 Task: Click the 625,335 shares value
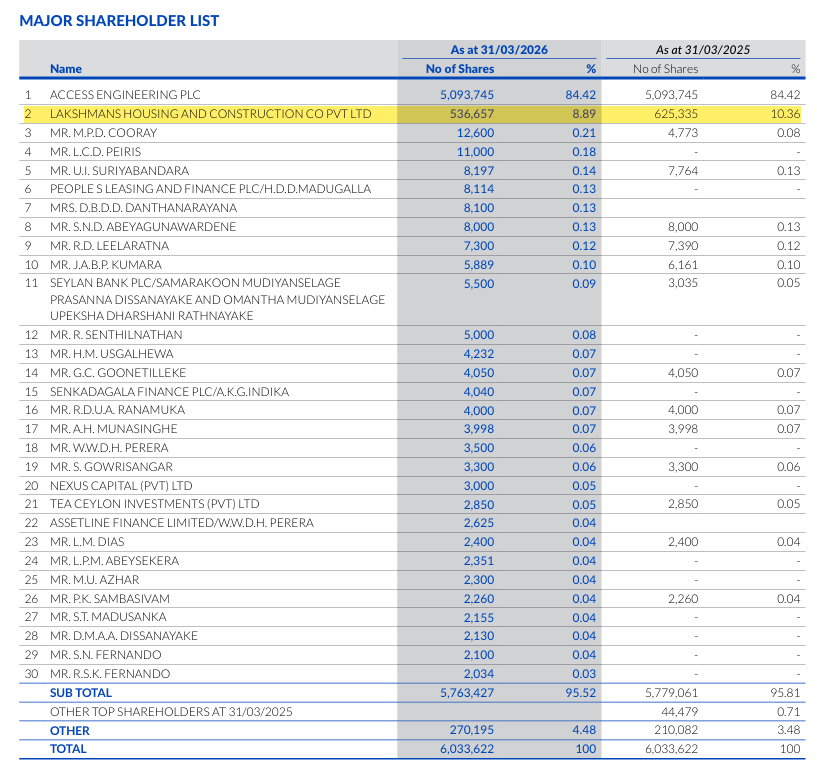click(676, 114)
